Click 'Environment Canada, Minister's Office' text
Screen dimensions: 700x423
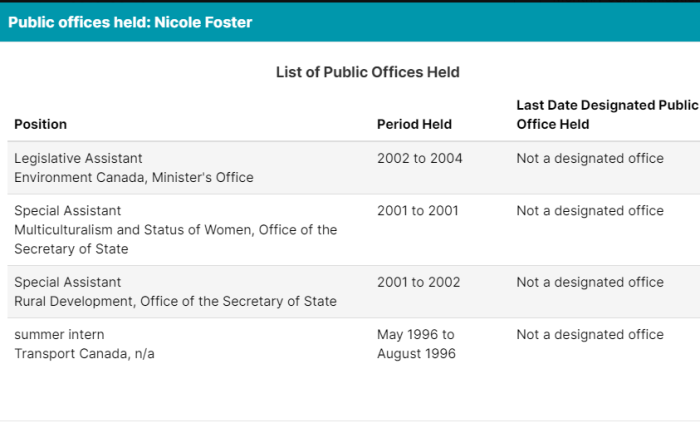tap(134, 178)
